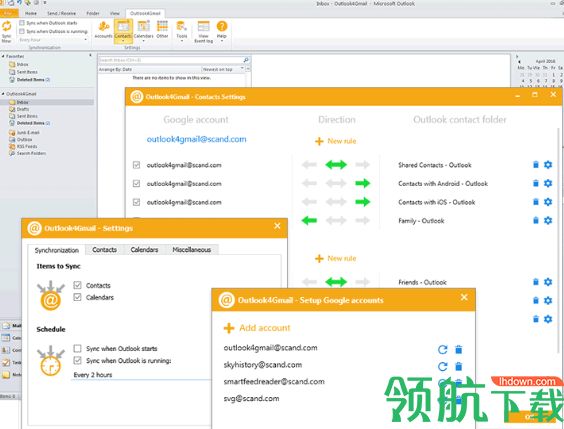Delete the Friends - Outlook rule

coord(536,282)
